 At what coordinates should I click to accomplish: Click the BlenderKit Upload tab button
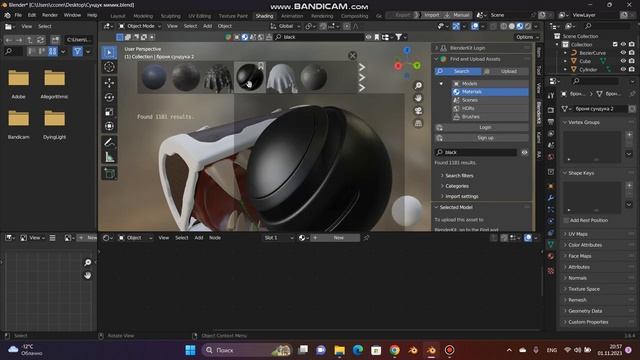[506, 71]
